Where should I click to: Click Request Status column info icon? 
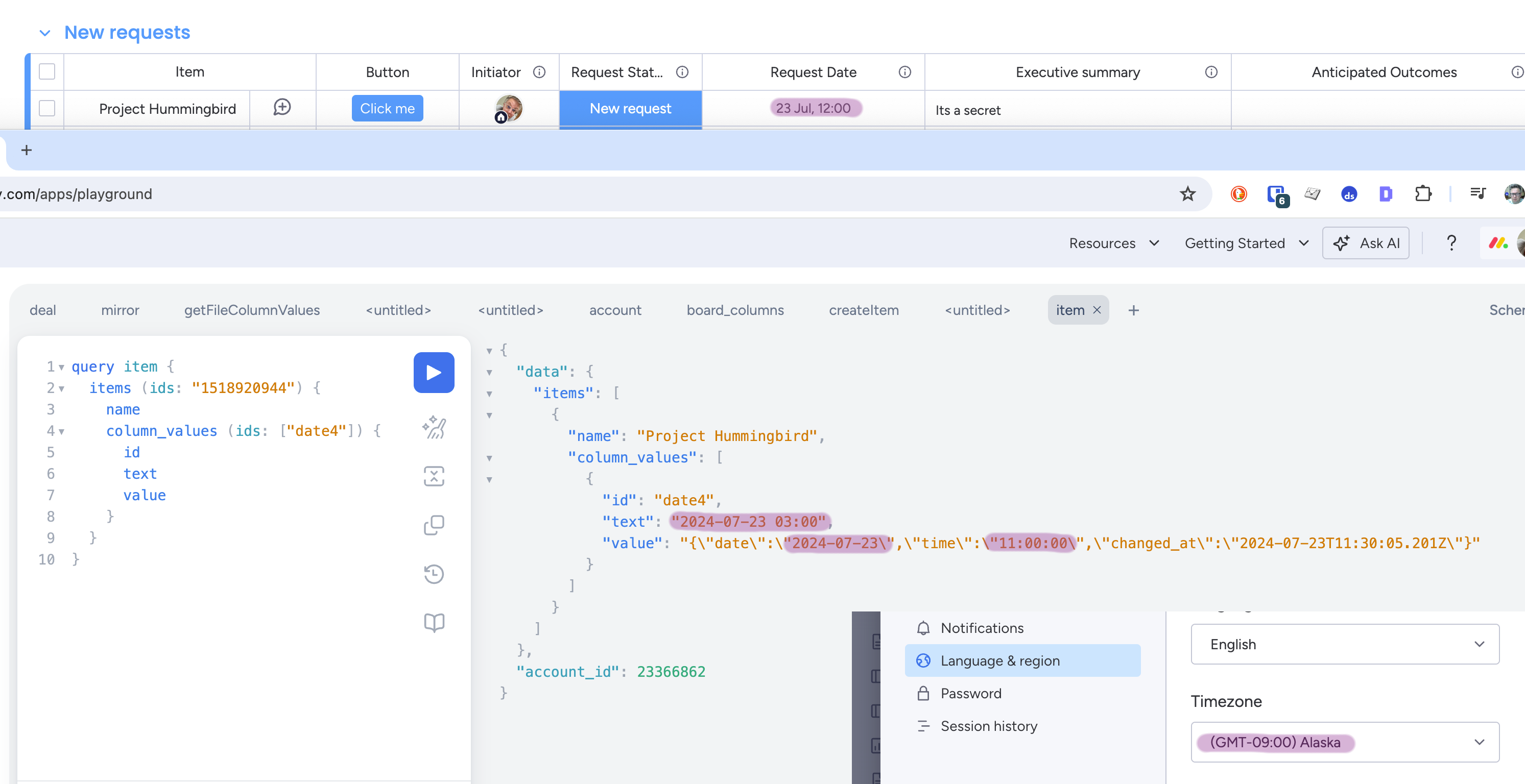point(682,72)
